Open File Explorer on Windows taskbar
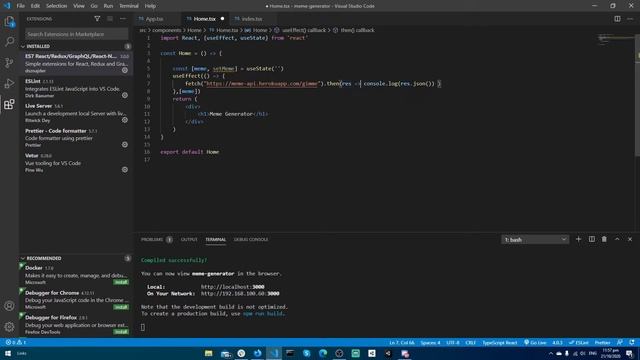This screenshot has width=640, height=360. [x=209, y=353]
